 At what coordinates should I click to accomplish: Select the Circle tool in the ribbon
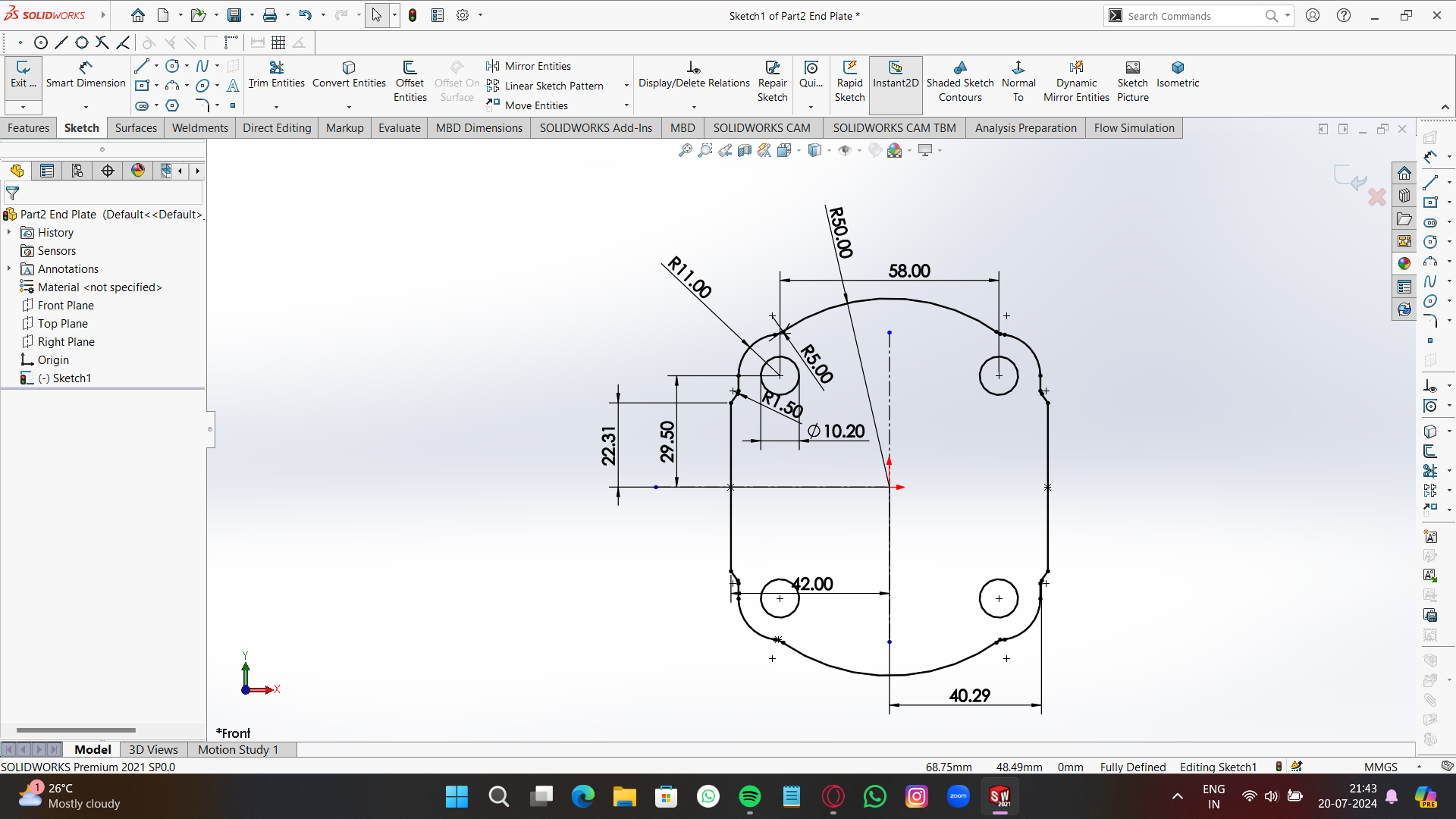pyautogui.click(x=172, y=66)
